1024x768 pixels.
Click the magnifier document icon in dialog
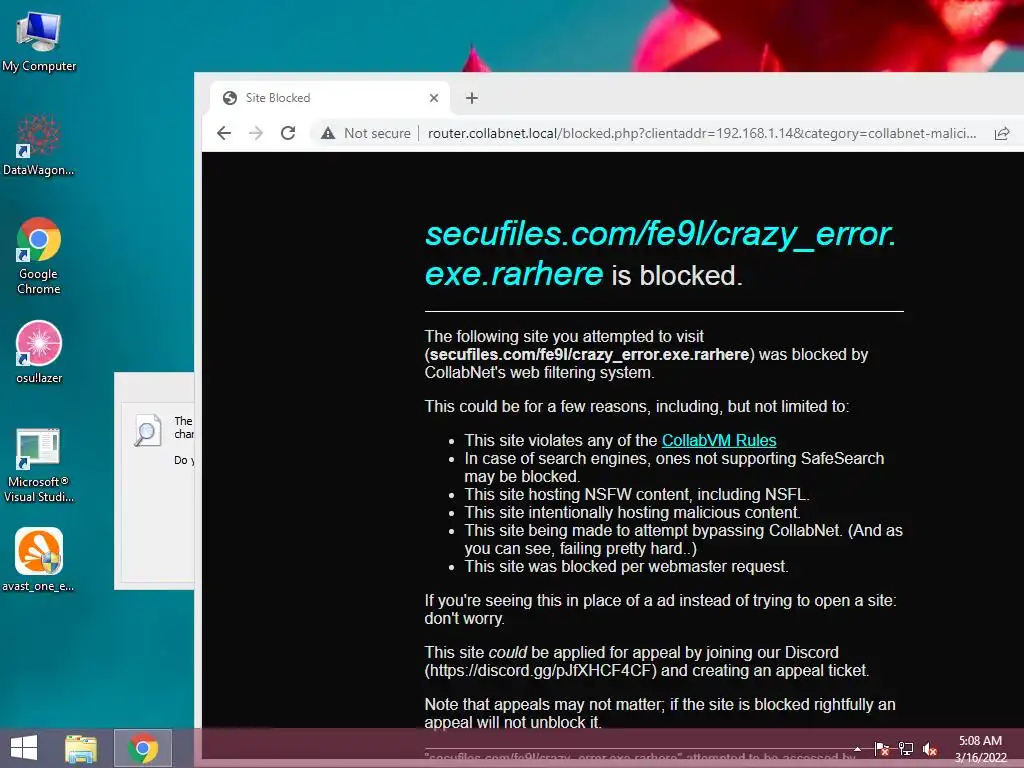tap(148, 430)
